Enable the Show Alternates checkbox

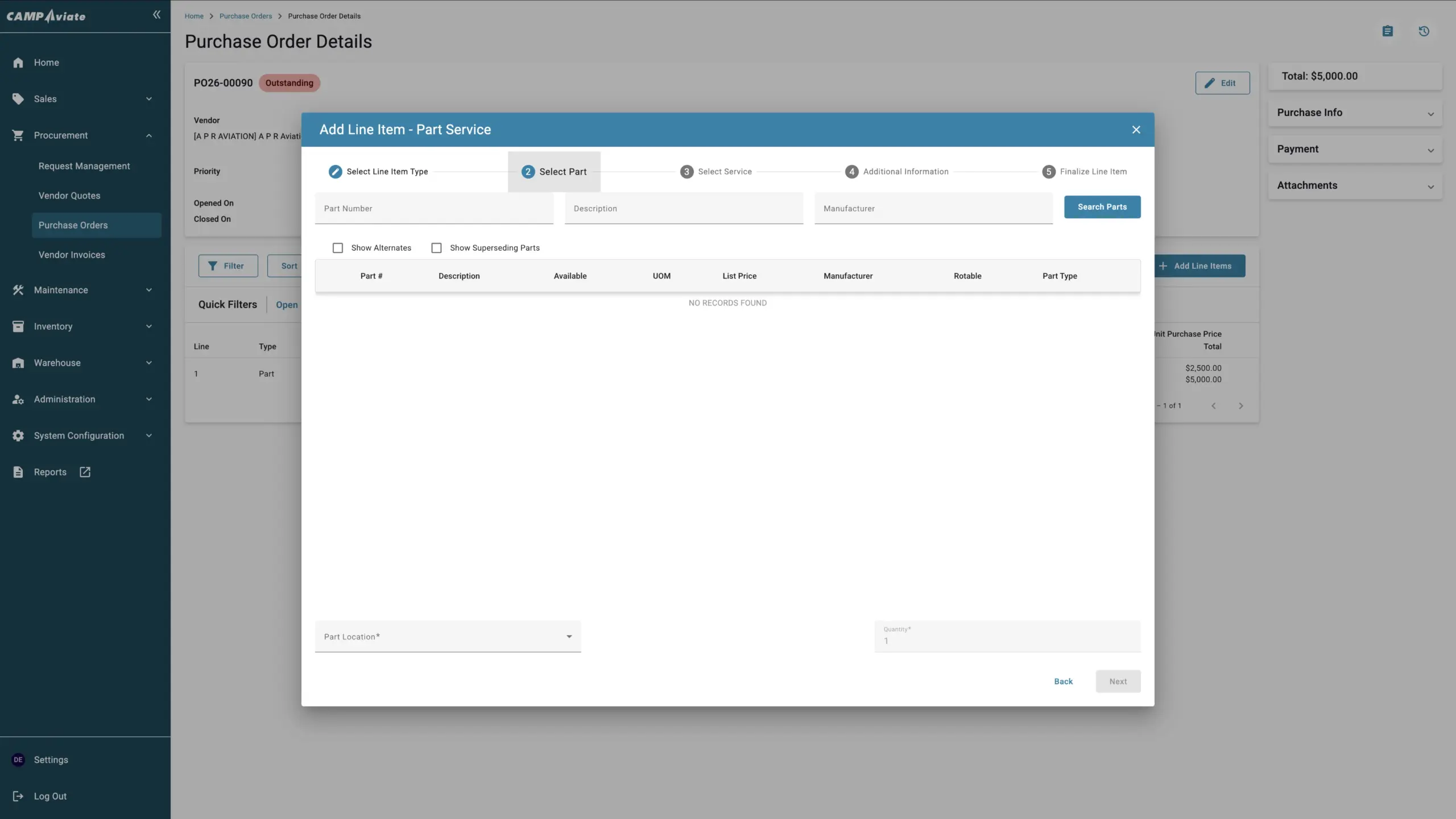338,248
